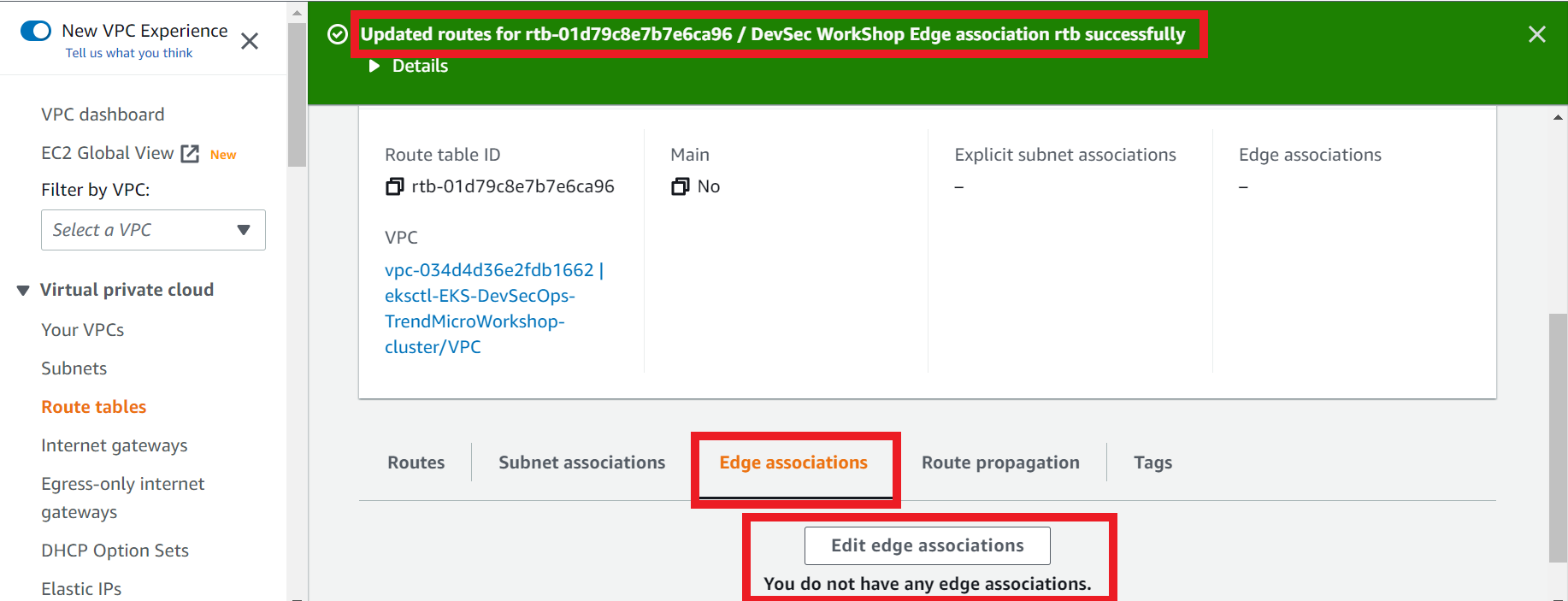Toggle the New VPC Experience switch
Image resolution: width=1568 pixels, height=601 pixels.
coord(36,31)
